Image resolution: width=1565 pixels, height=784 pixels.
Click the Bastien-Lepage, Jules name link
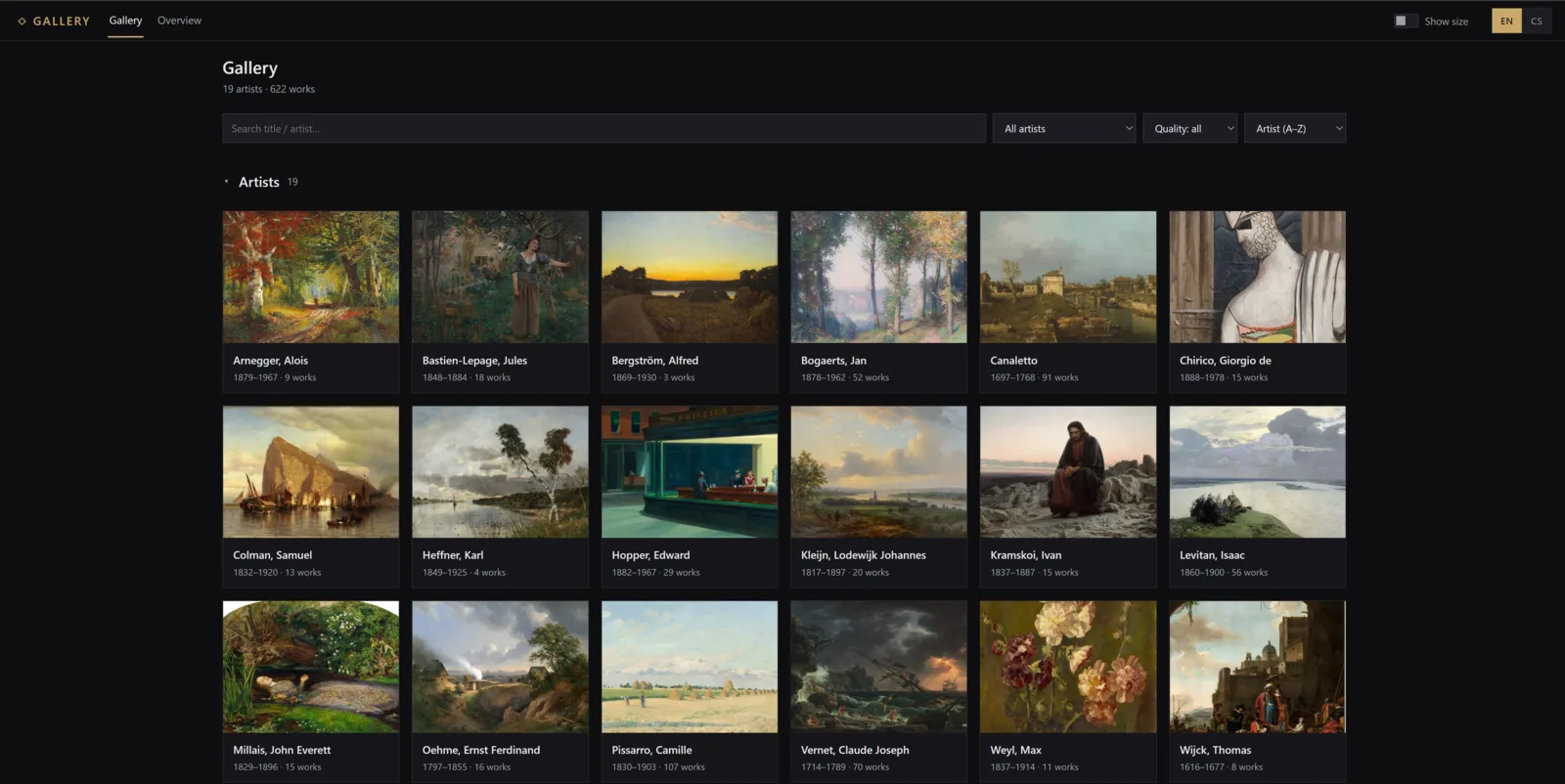tap(474, 361)
